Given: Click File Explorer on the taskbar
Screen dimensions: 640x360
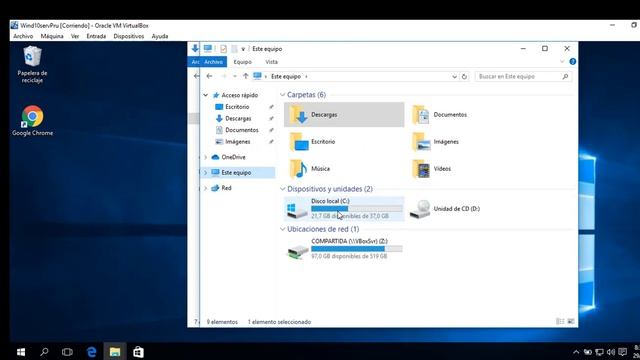Looking at the screenshot, I should (115, 352).
